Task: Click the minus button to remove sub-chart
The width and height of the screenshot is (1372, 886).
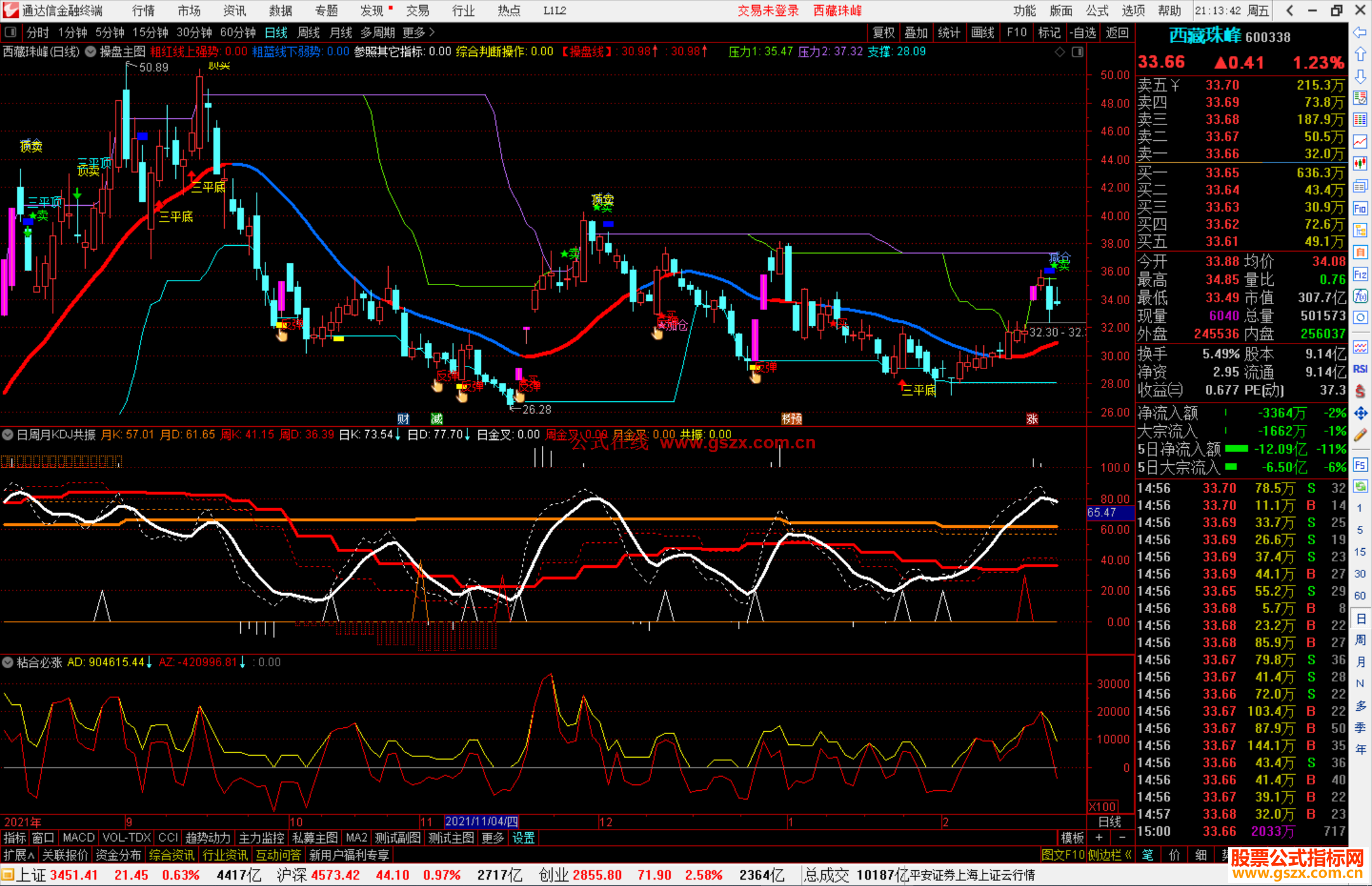Action: (1122, 838)
